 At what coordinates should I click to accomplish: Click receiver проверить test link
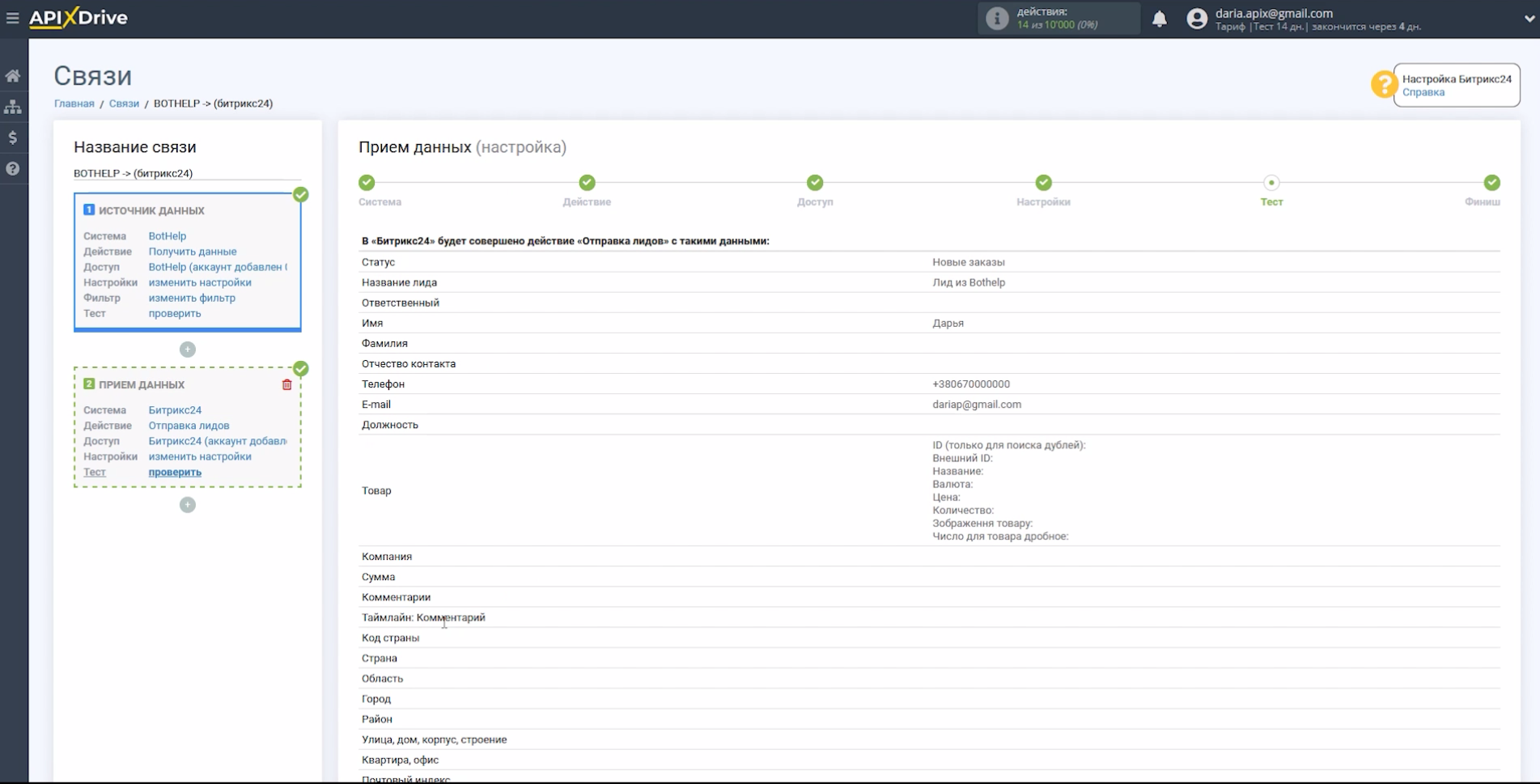[175, 472]
